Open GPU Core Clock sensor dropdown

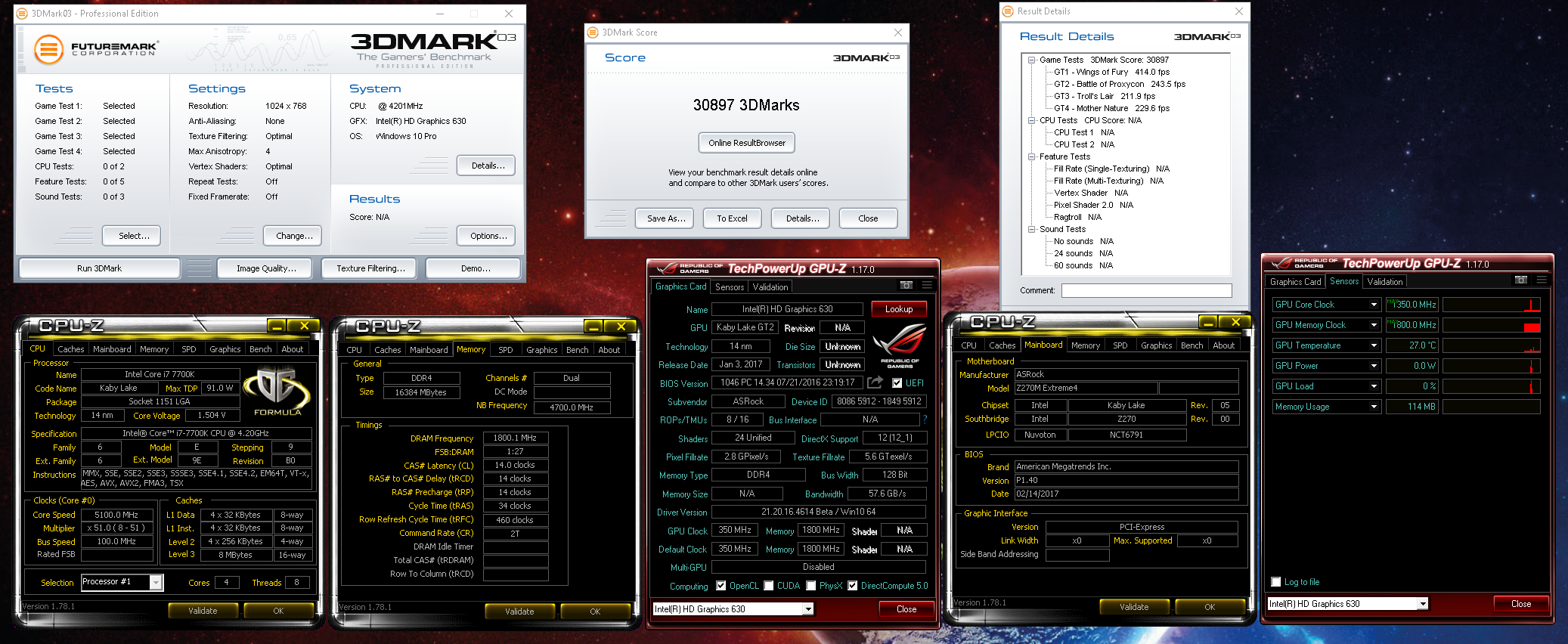click(1374, 305)
